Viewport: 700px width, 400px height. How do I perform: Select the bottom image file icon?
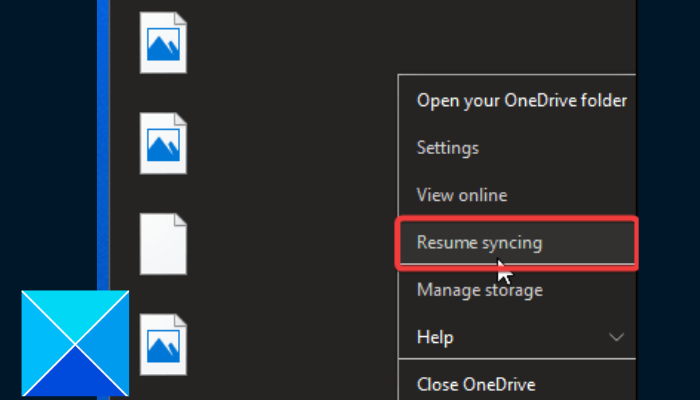163,343
